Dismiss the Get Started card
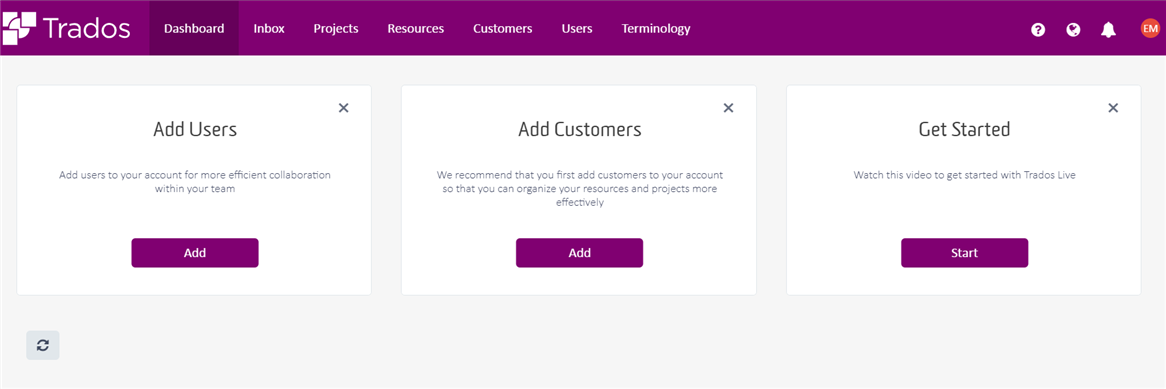Screen dimensions: 1166x389 coord(1113,108)
